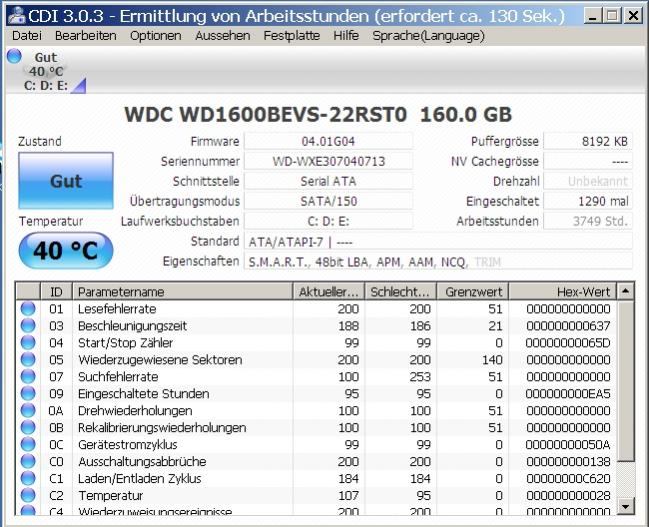The height and width of the screenshot is (527, 649).
Task: Click the large Gut health status button
Action: point(66,181)
